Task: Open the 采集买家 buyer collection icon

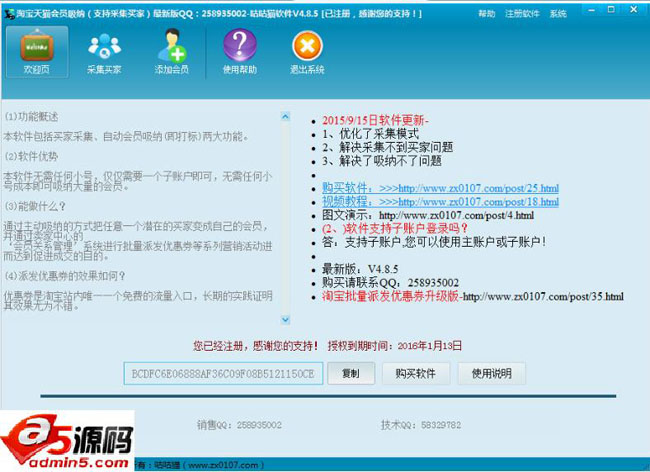Action: point(104,52)
